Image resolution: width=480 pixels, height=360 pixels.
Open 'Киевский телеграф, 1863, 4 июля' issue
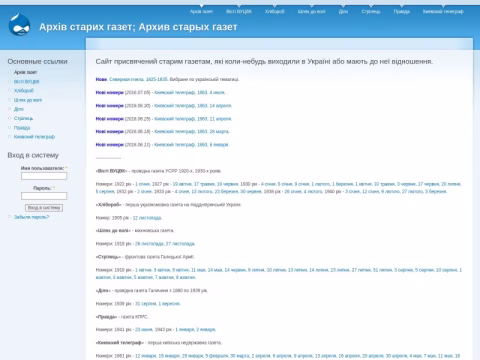tap(190, 92)
